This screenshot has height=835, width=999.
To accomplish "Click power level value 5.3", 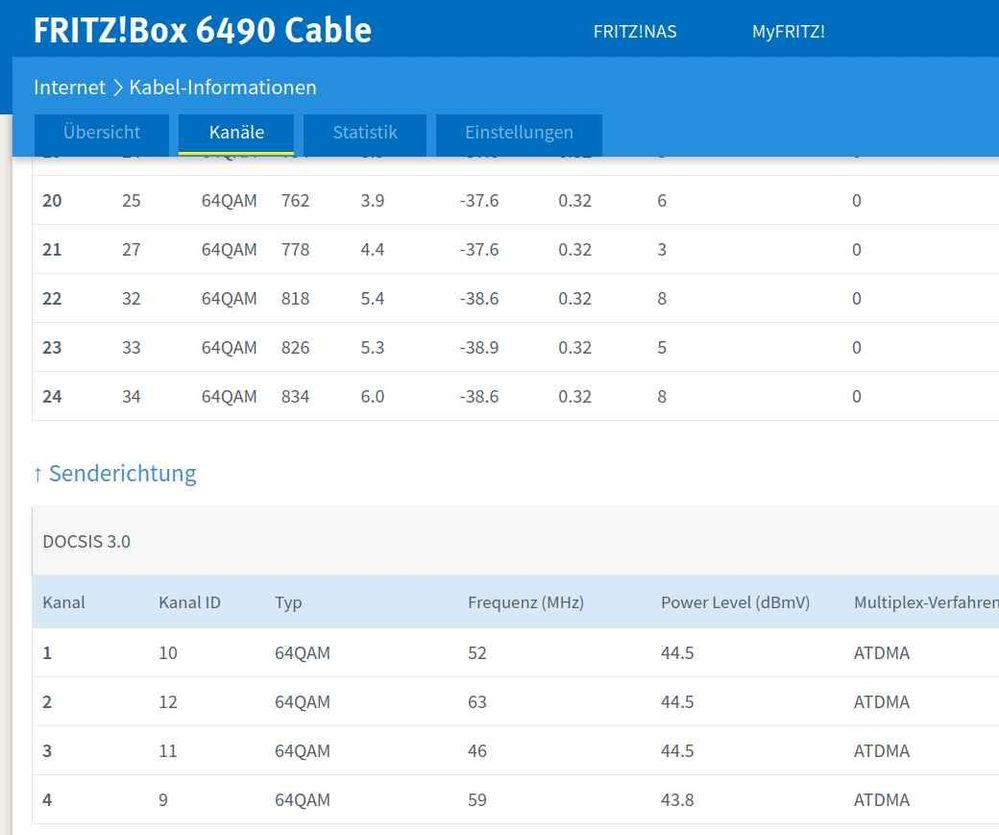I will (372, 348).
